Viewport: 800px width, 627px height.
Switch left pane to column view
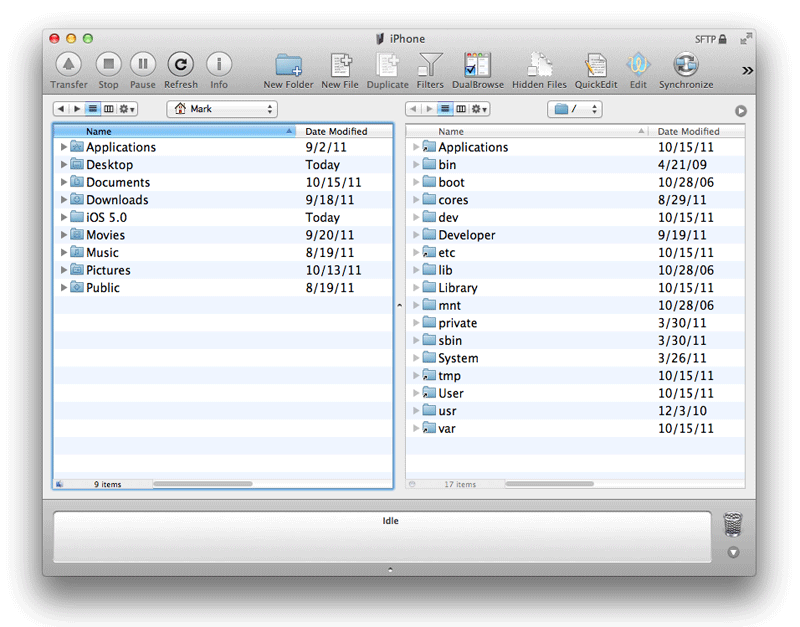(109, 109)
